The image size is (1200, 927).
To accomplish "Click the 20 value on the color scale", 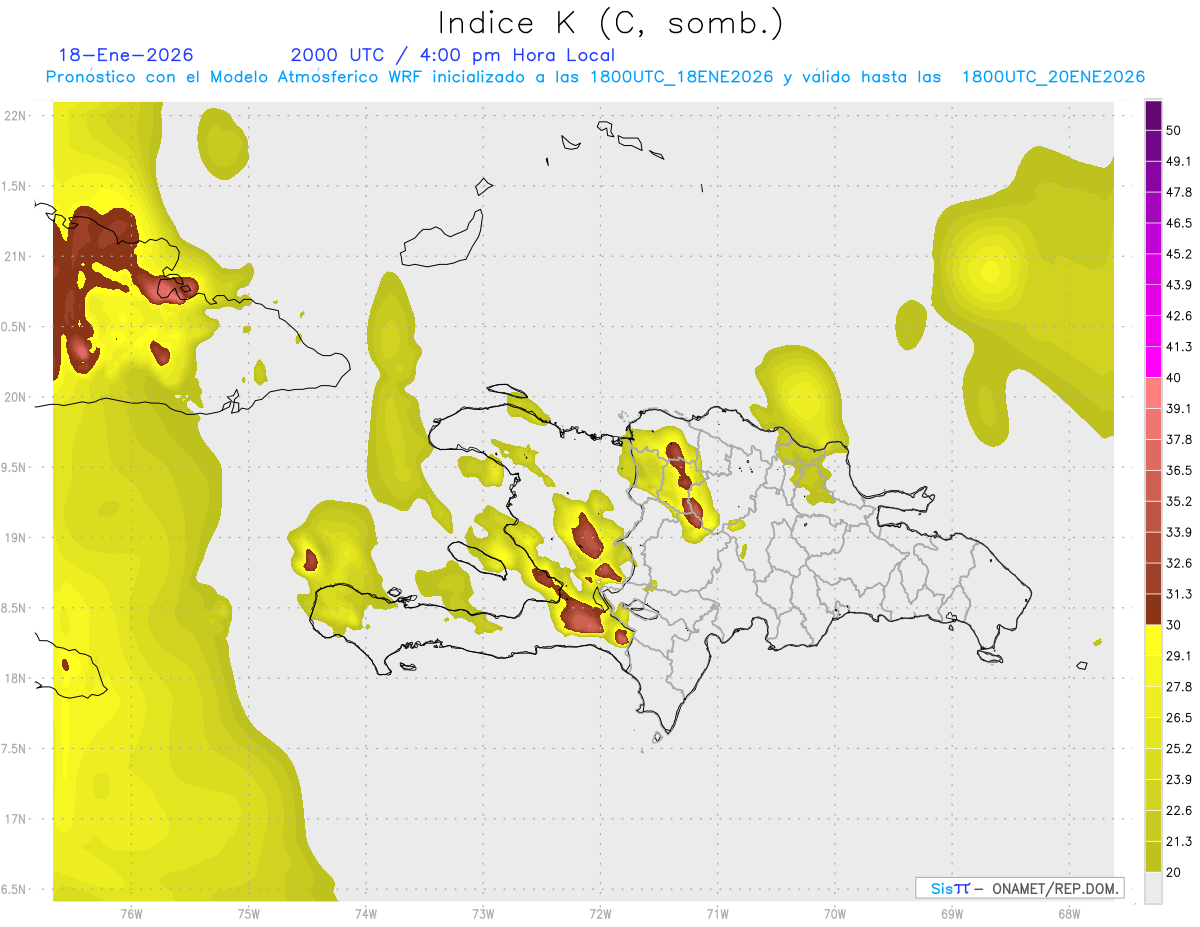I will tap(1175, 872).
